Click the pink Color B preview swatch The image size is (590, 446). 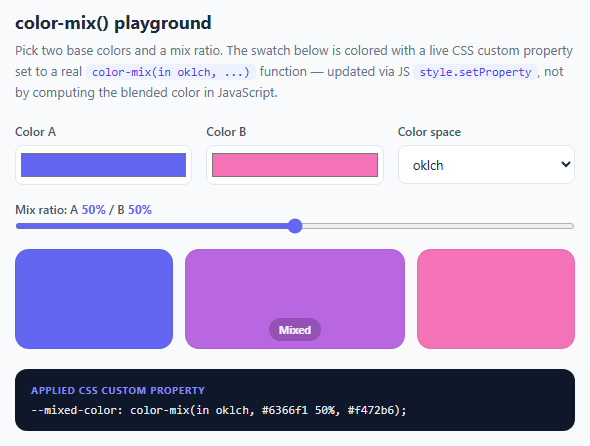(x=496, y=299)
